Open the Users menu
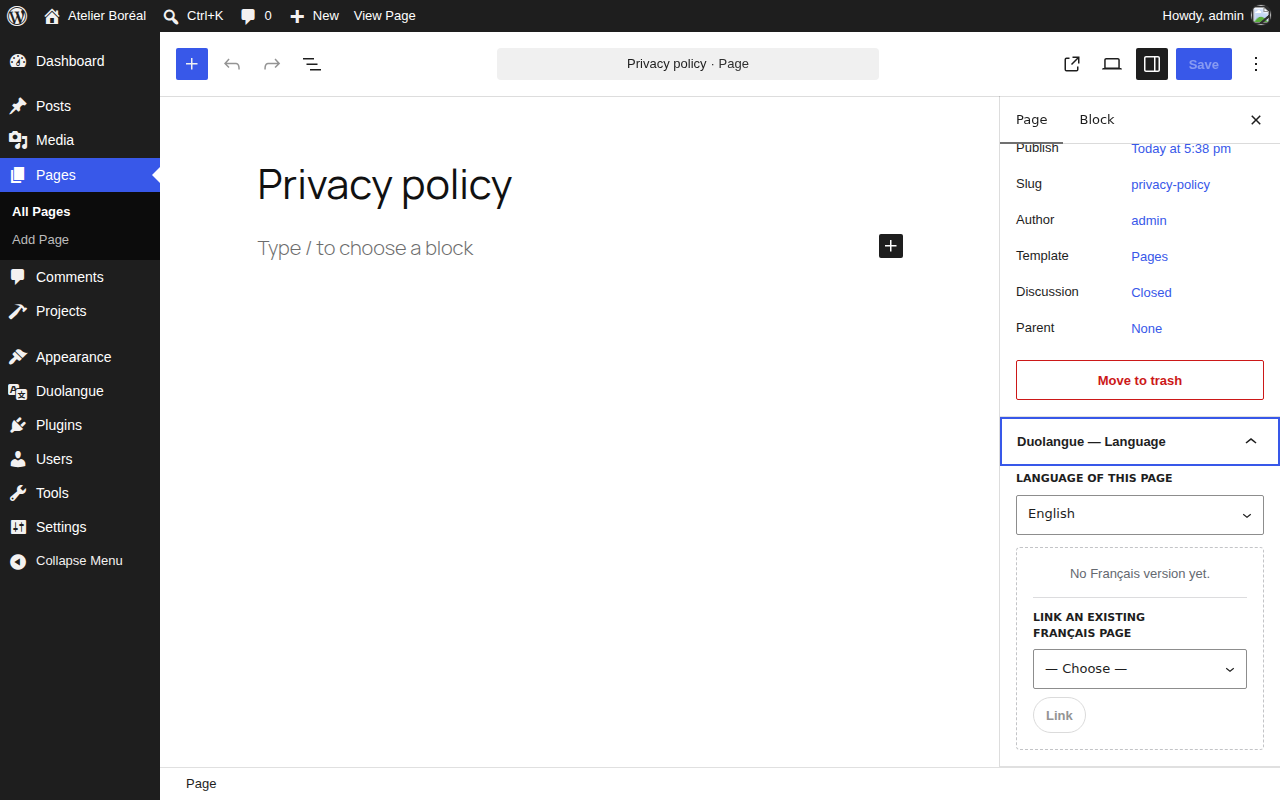Image resolution: width=1280 pixels, height=800 pixels. (80, 459)
